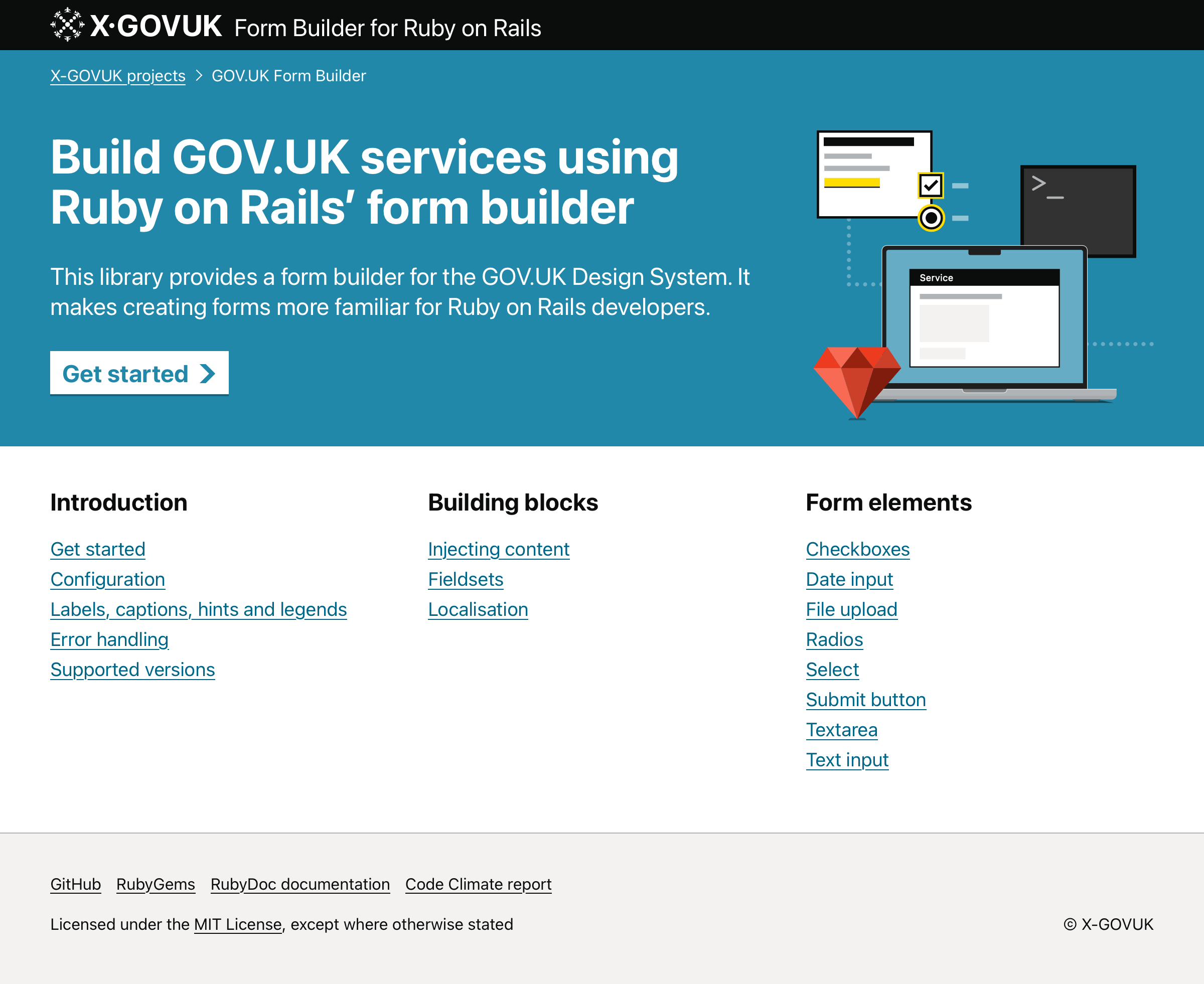Open the Supported versions page

[x=132, y=670]
